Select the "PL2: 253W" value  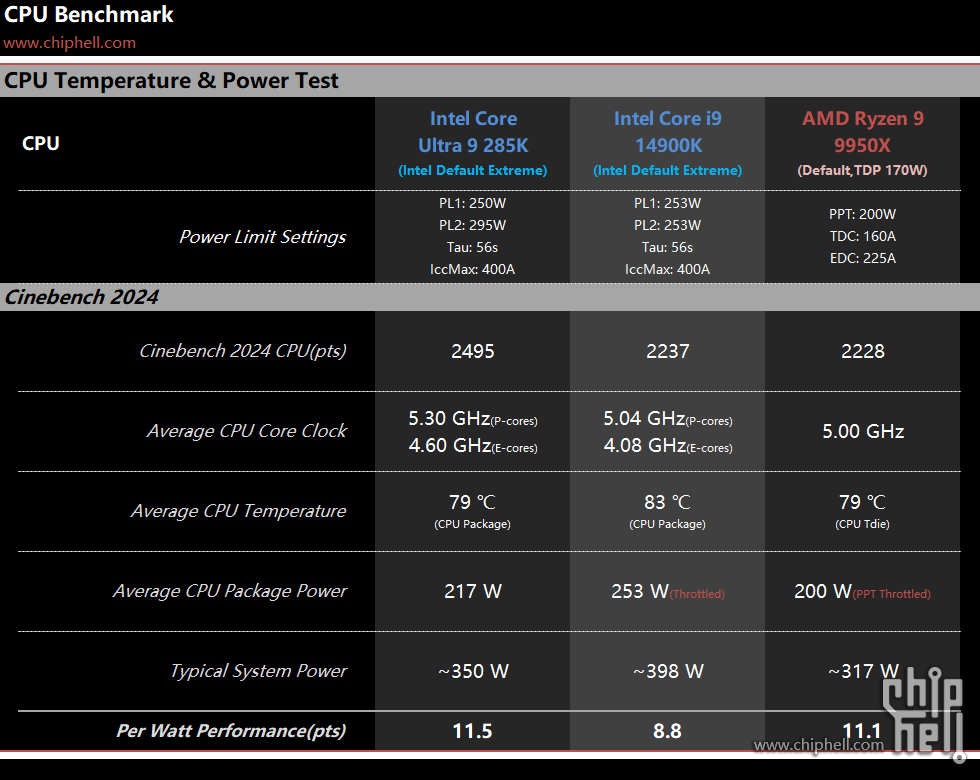click(x=668, y=225)
